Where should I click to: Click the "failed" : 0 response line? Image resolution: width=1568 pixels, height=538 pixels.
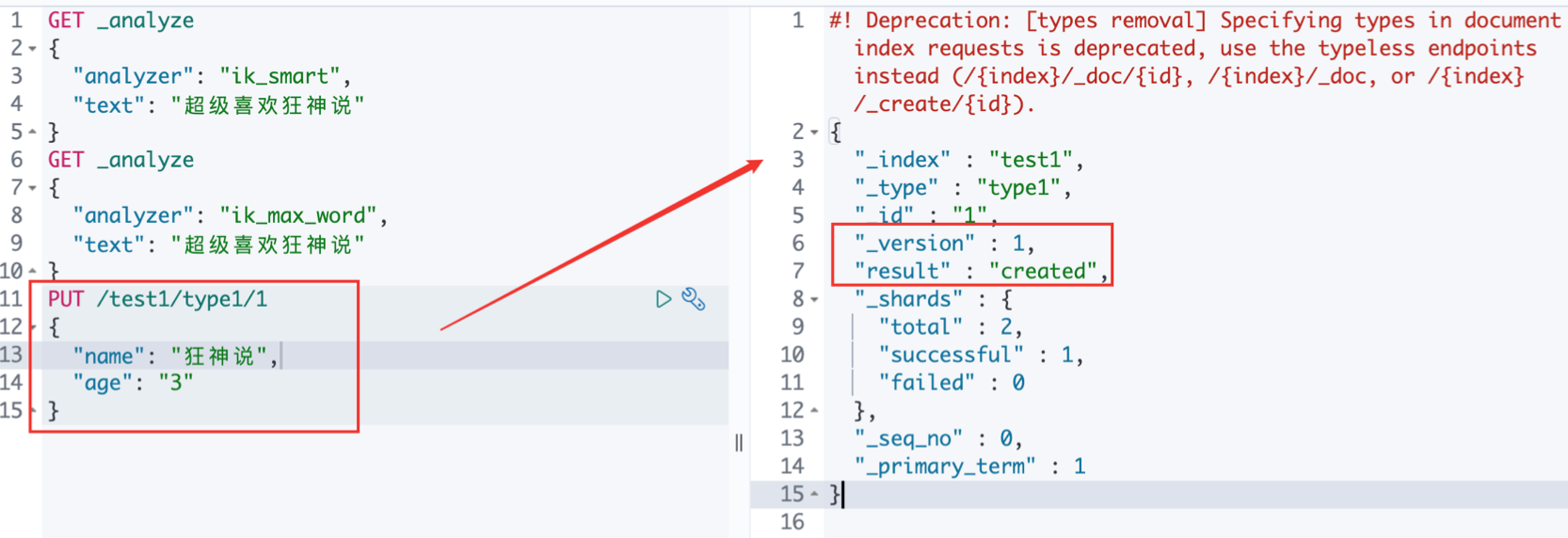(x=952, y=383)
